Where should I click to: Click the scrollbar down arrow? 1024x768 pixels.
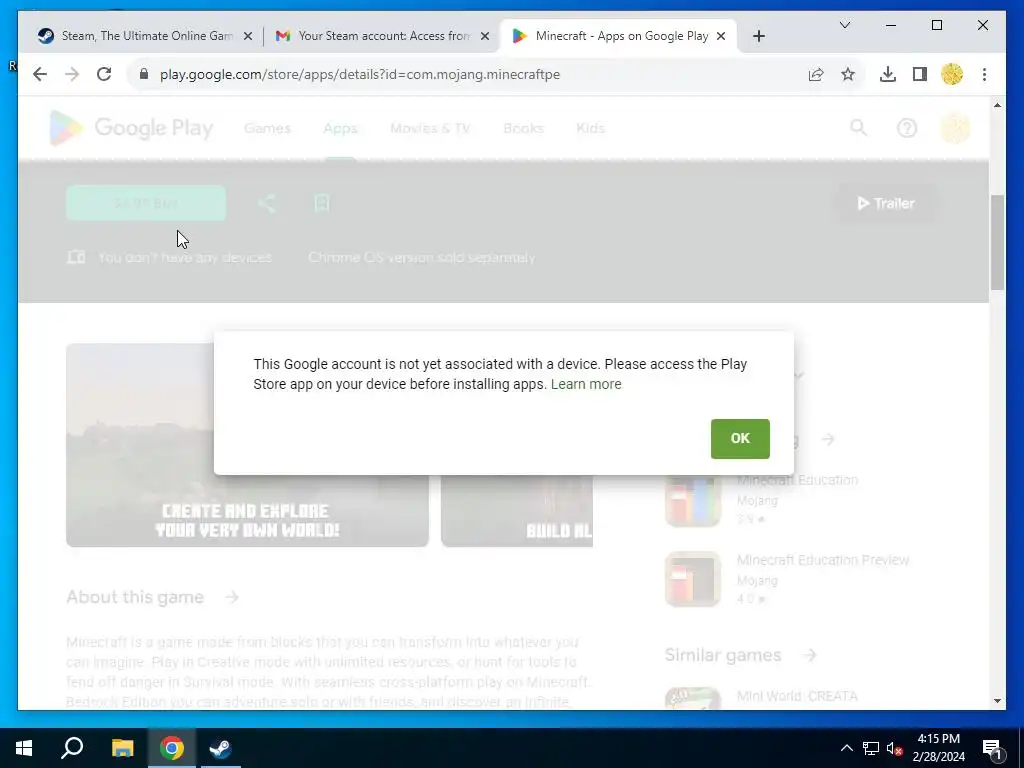pos(997,701)
